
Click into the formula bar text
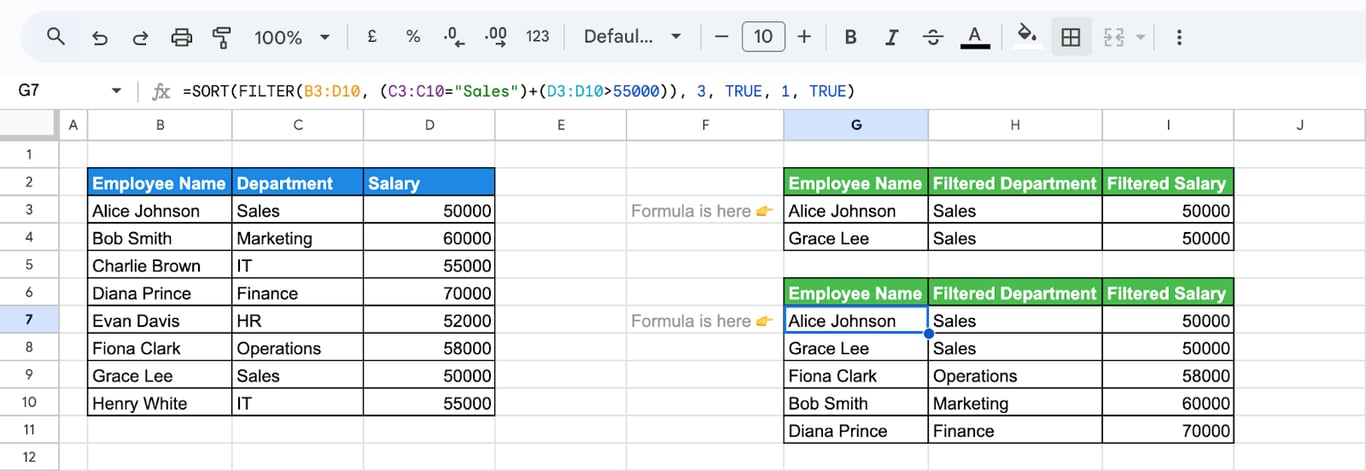click(x=518, y=91)
